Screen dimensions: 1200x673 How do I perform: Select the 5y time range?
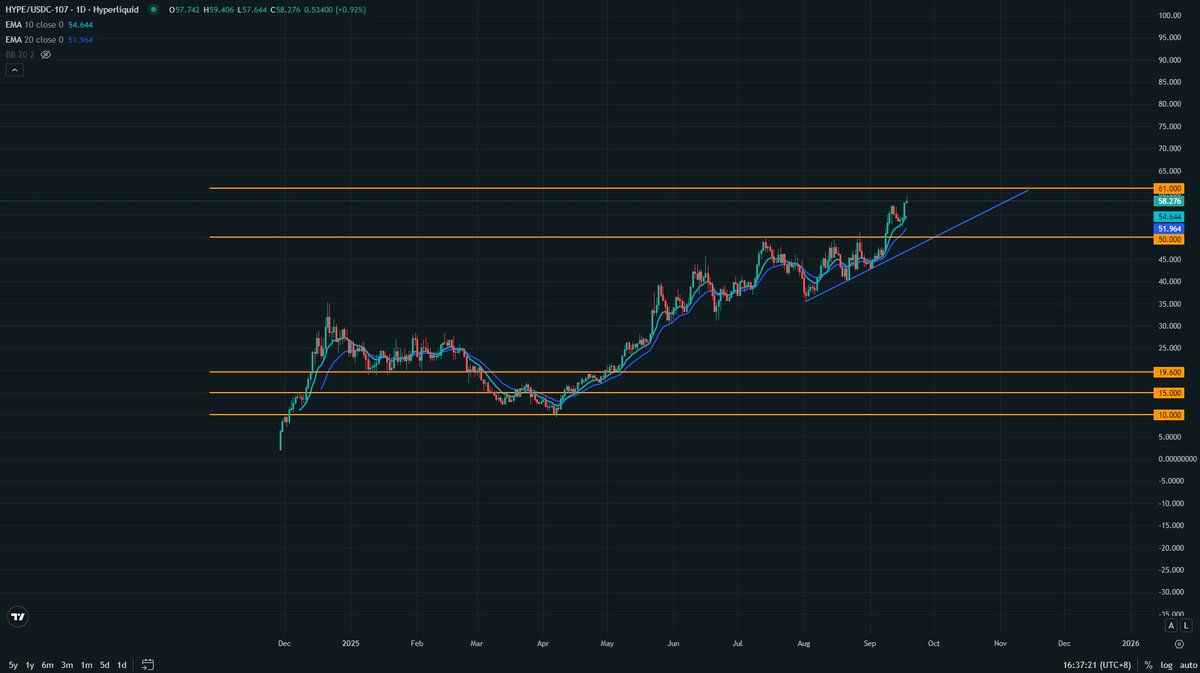tap(13, 664)
